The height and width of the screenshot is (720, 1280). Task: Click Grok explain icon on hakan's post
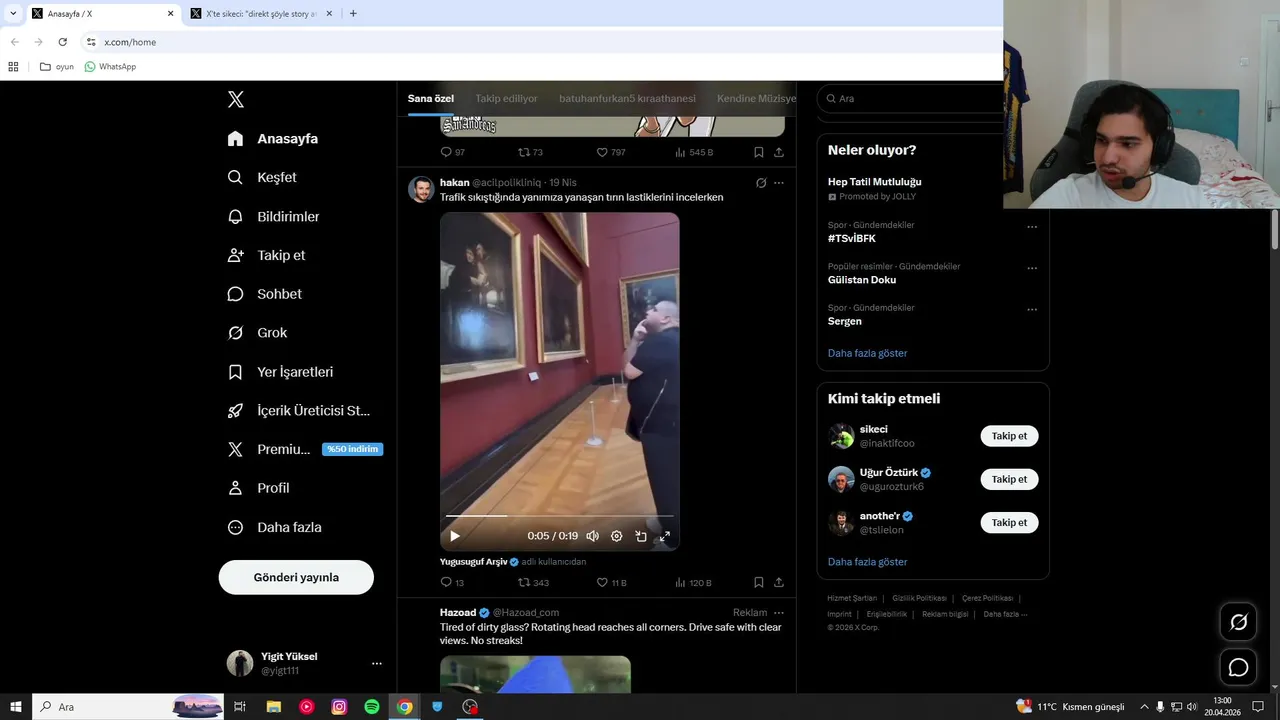click(x=761, y=183)
